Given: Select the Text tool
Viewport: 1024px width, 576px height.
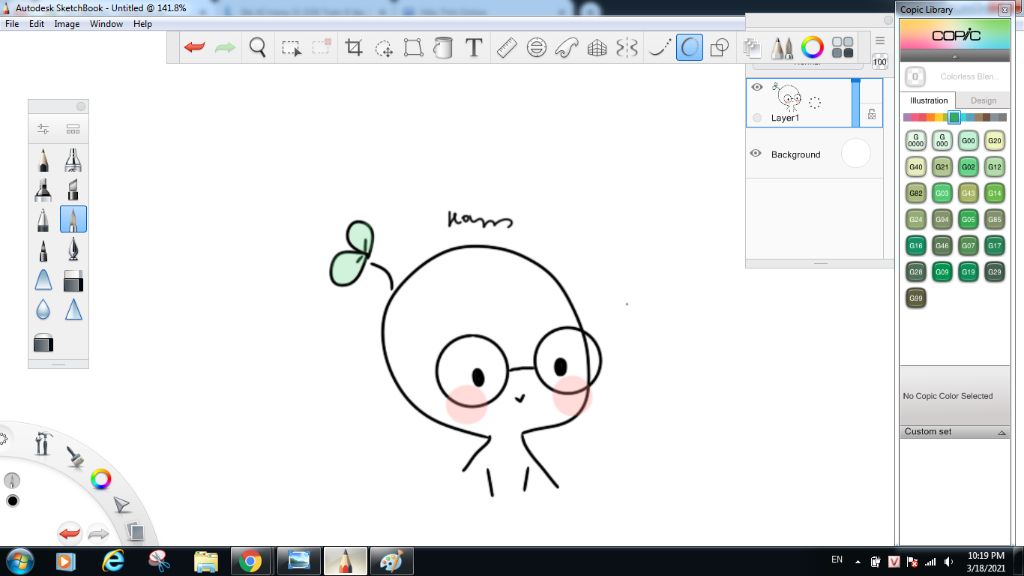Looking at the screenshot, I should [x=474, y=47].
